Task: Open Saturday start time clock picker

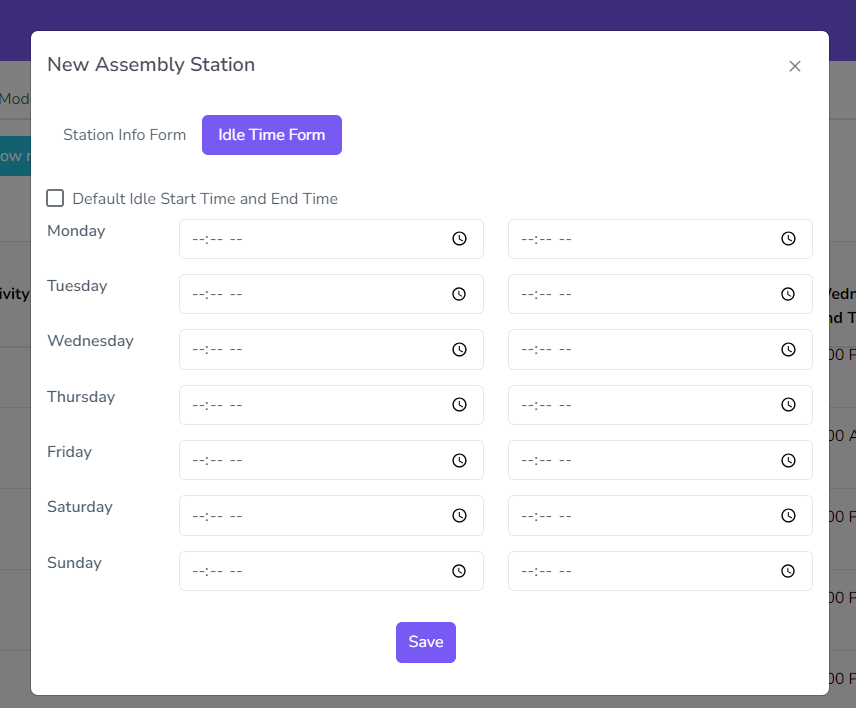Action: [459, 515]
